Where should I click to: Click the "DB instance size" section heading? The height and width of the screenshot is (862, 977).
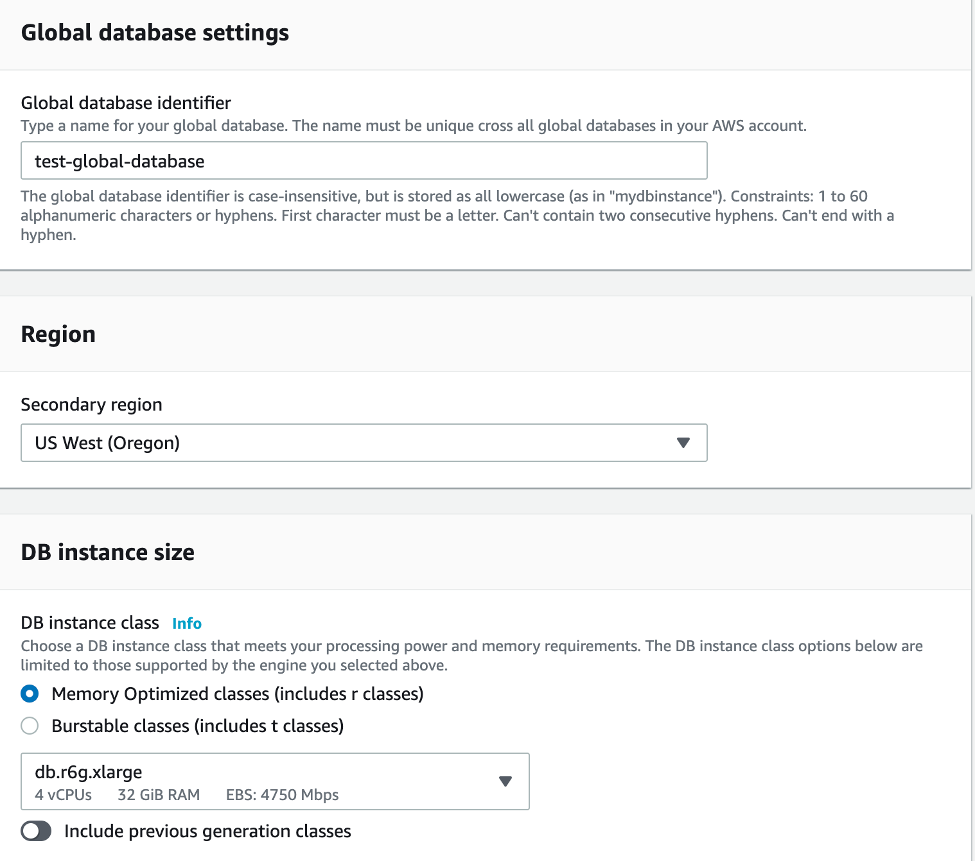pyautogui.click(x=108, y=552)
